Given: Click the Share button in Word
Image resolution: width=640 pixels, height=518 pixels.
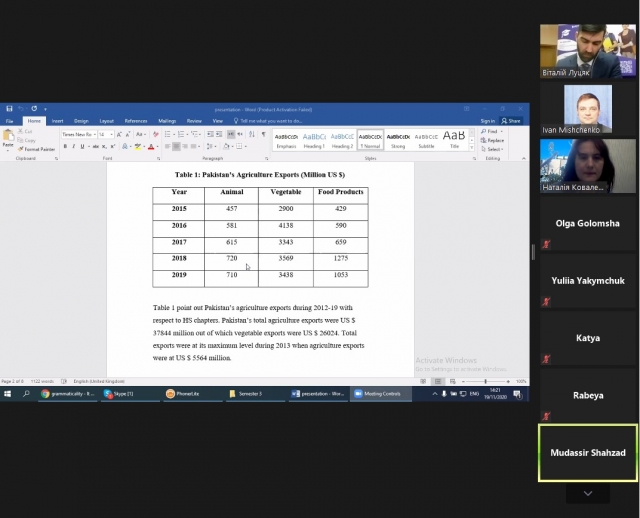Looking at the screenshot, I should click(x=512, y=120).
